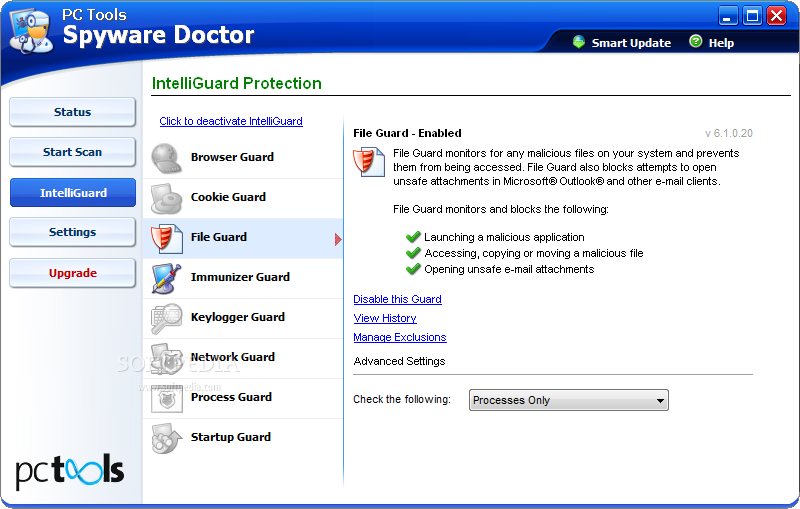Expand the Processes Only dropdown
This screenshot has height=509, width=800.
click(568, 400)
